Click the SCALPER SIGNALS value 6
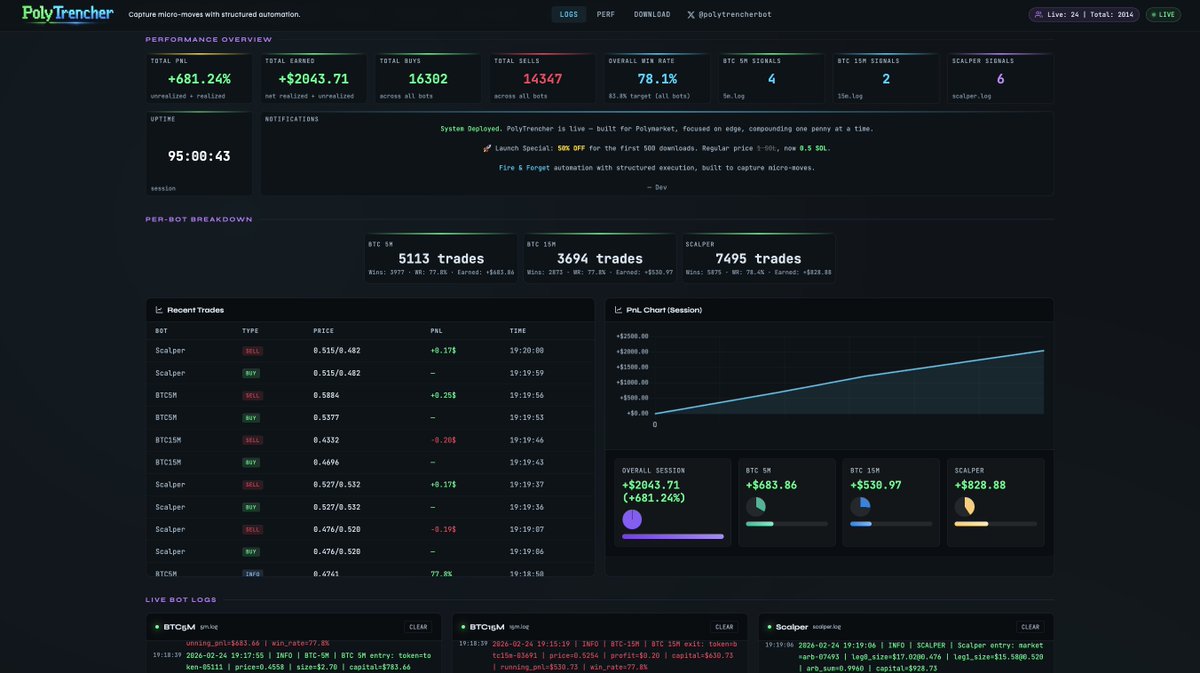Screen dimensions: 1200x673 pos(1000,78)
